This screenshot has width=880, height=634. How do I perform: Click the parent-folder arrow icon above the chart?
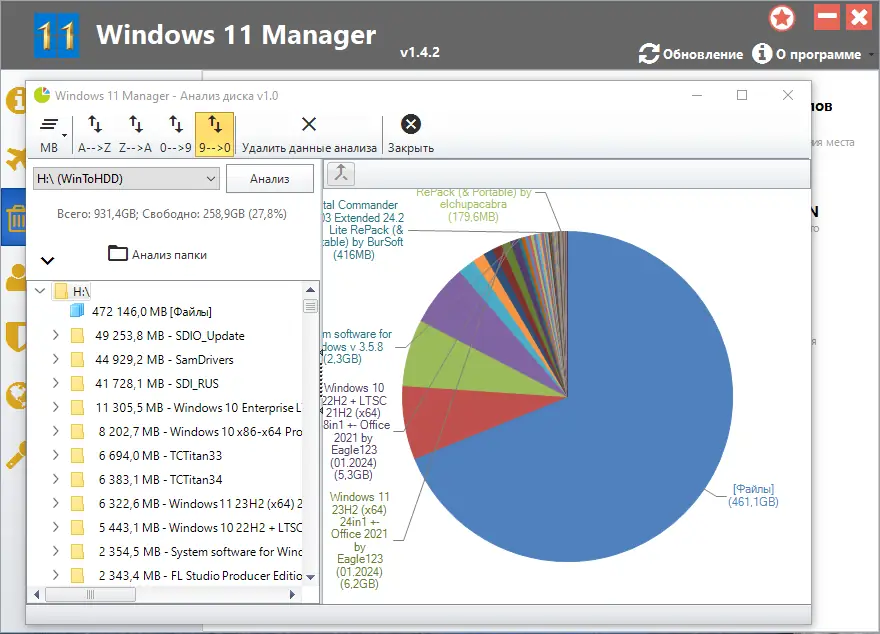pyautogui.click(x=340, y=173)
